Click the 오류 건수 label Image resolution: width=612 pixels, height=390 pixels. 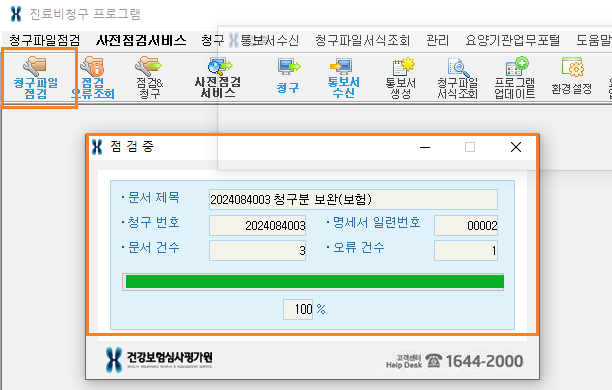tap(358, 248)
